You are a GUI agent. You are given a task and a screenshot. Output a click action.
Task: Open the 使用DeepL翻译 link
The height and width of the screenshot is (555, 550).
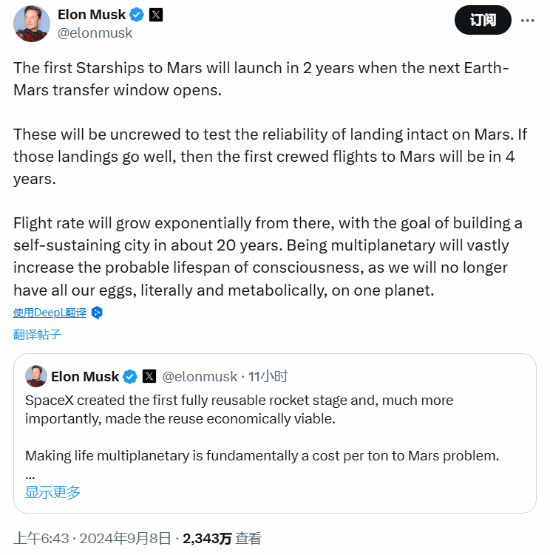click(50, 313)
